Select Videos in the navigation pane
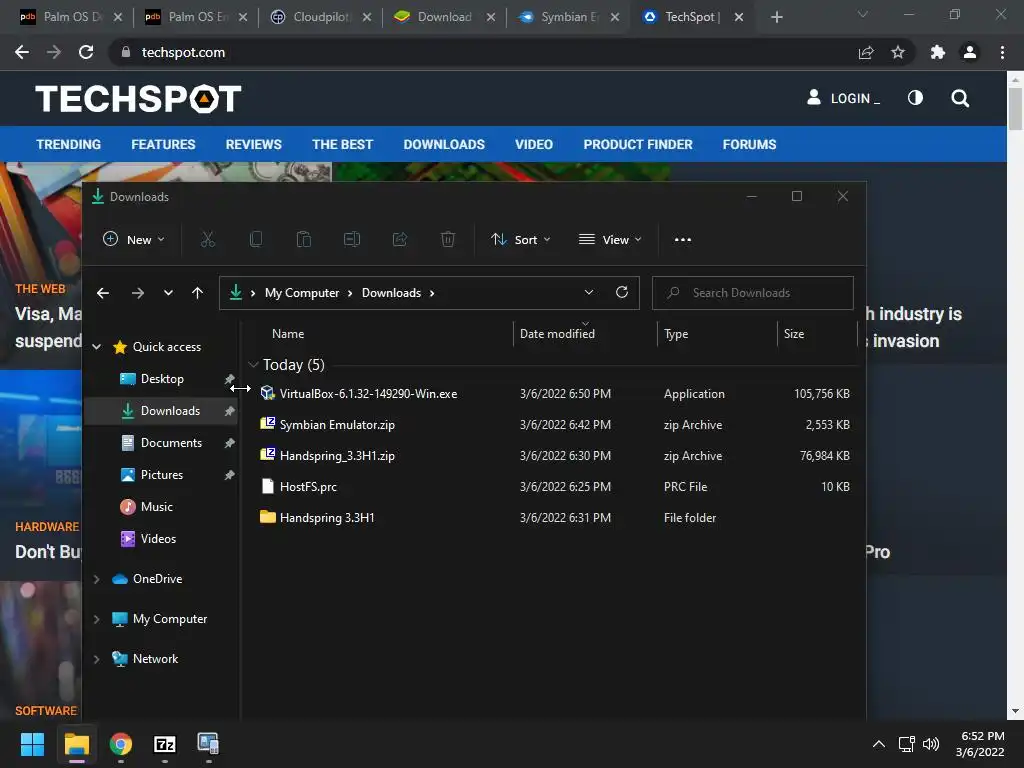 158,539
